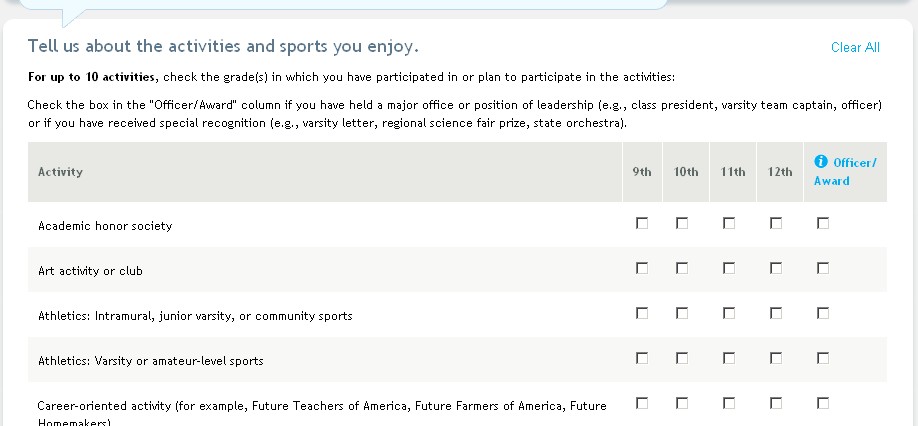The height and width of the screenshot is (426, 918).
Task: Tick 12th grade for Intramural athletics
Action: point(776,313)
